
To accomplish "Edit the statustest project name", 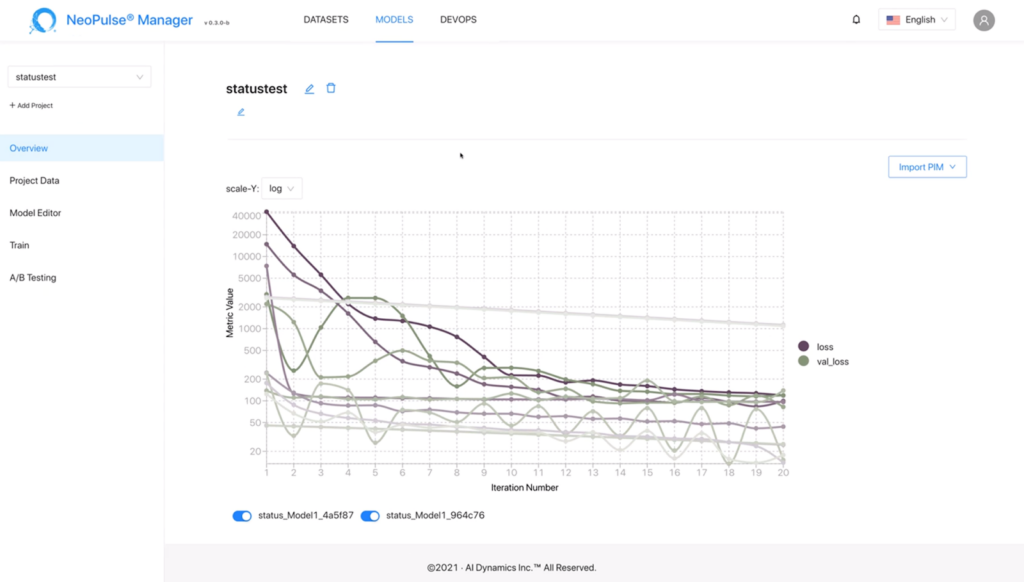I will coord(309,89).
